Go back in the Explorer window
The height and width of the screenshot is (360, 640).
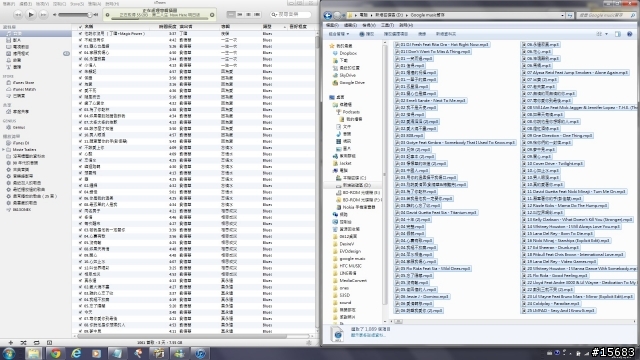coord(327,16)
